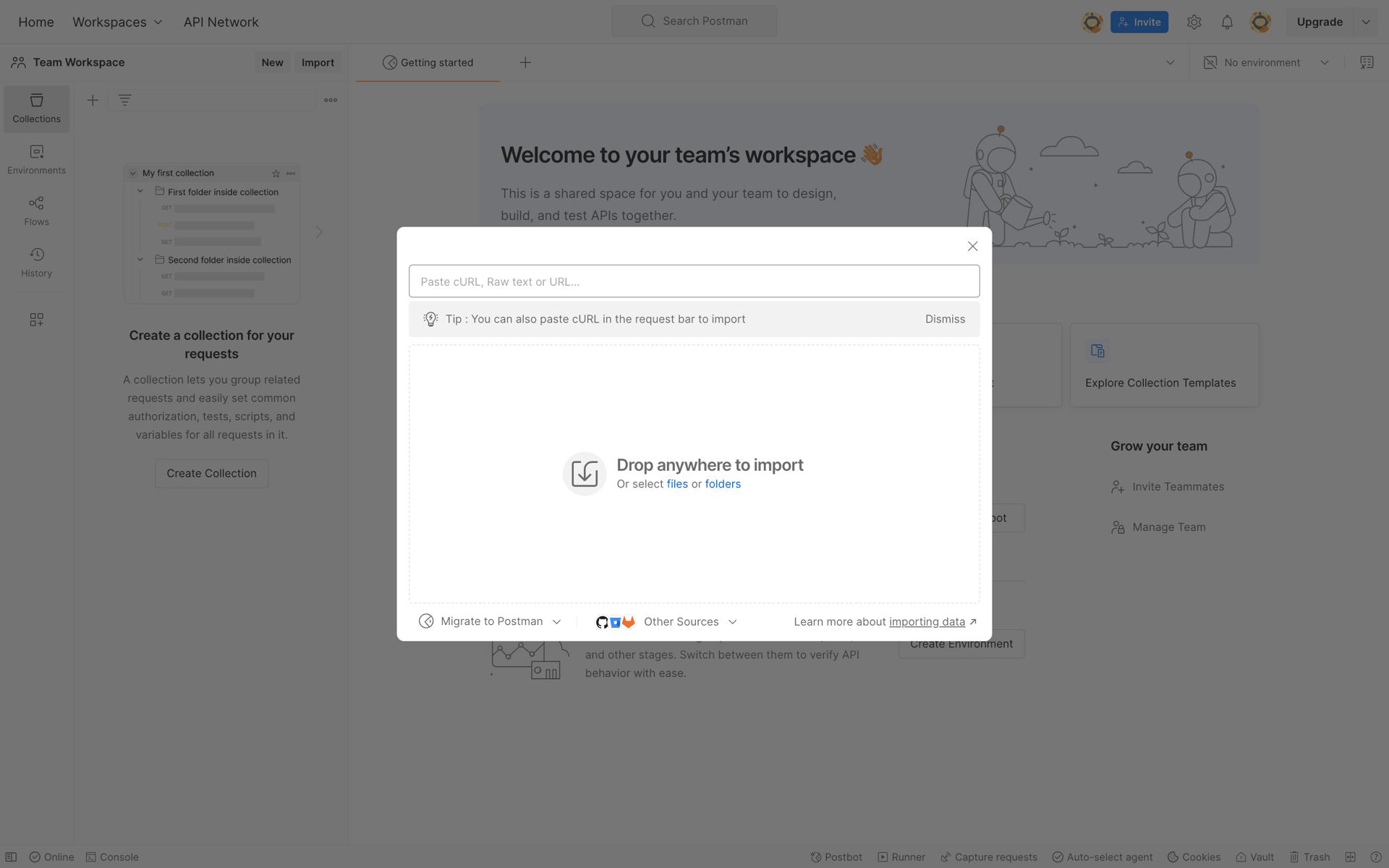Viewport: 1389px width, 868px height.
Task: Open Postbot from status bar
Action: (x=836, y=857)
